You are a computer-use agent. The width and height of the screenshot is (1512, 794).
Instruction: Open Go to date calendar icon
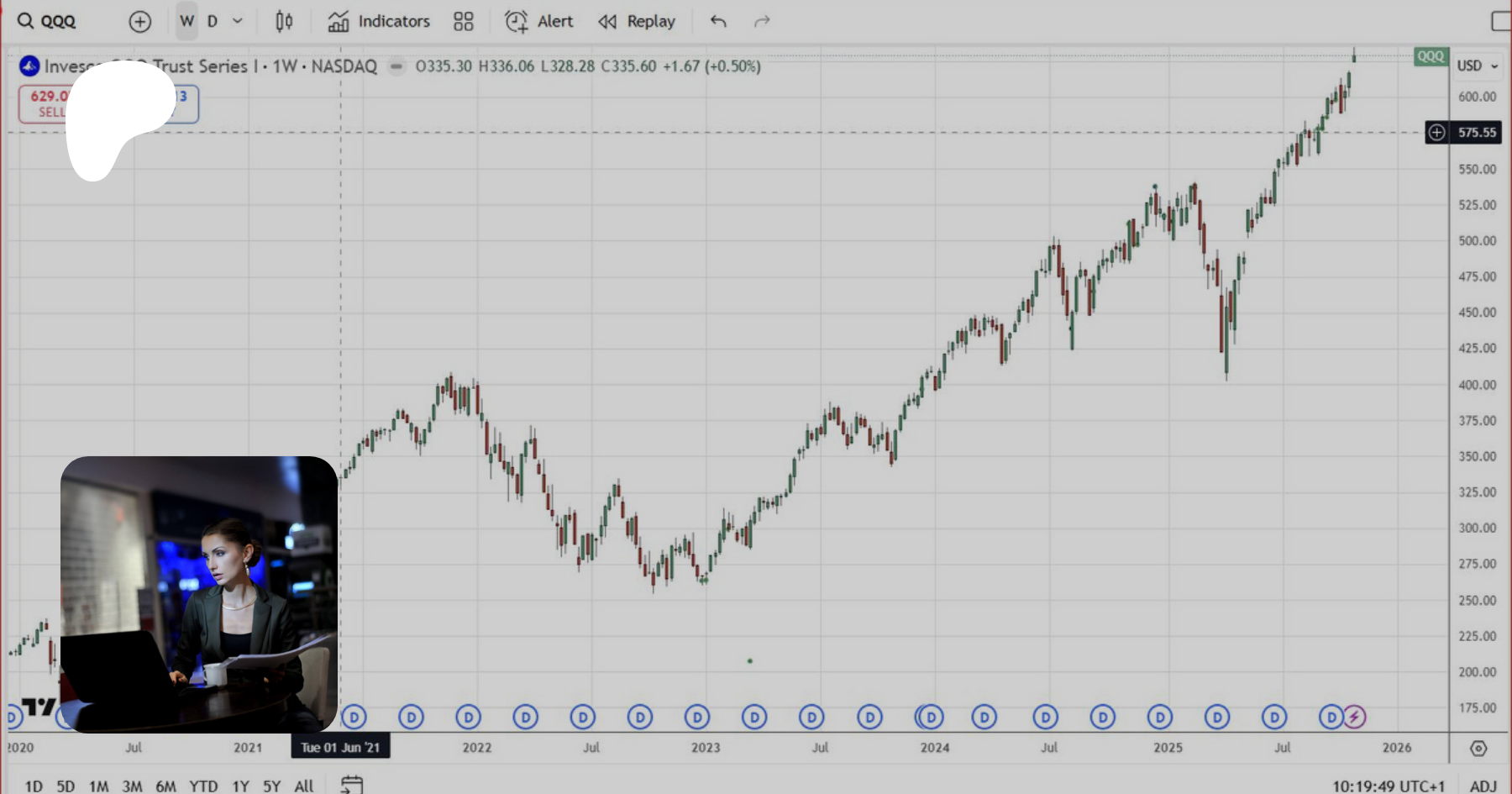point(352,785)
